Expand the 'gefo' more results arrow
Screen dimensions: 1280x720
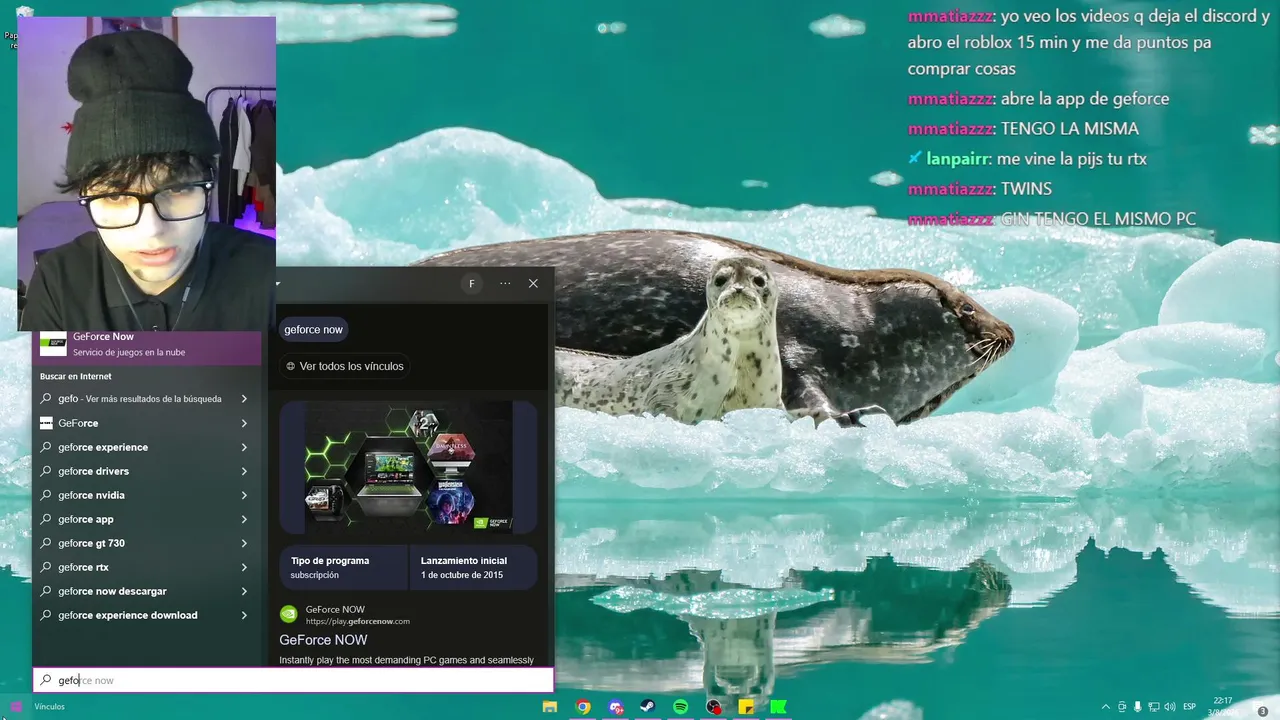coord(244,399)
